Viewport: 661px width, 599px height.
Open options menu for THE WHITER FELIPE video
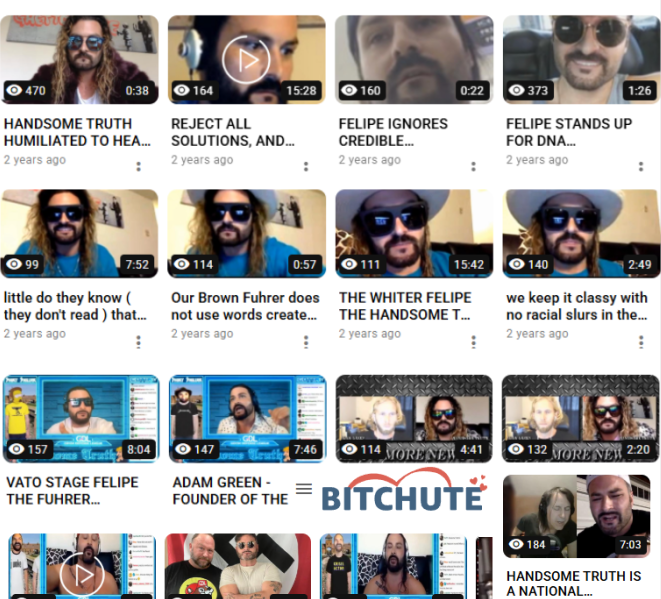(473, 341)
